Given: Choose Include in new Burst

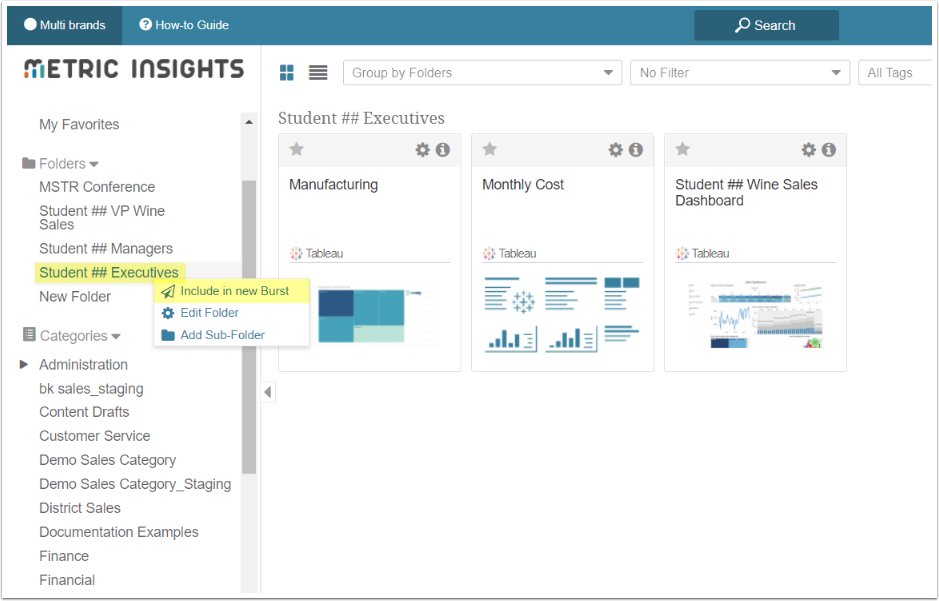Looking at the screenshot, I should click(x=234, y=291).
